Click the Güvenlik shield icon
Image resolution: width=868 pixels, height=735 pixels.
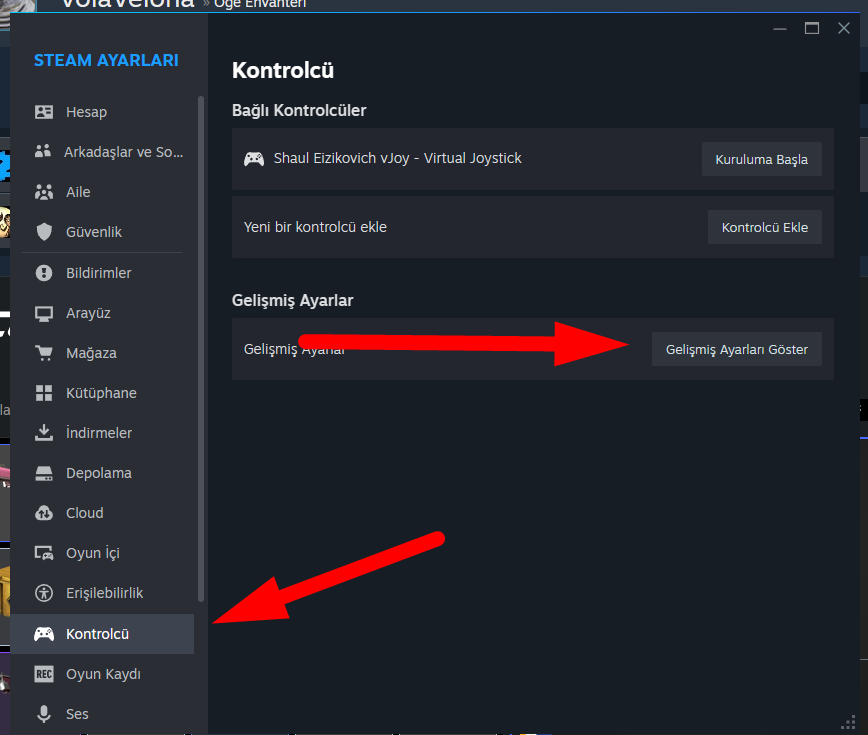(44, 232)
